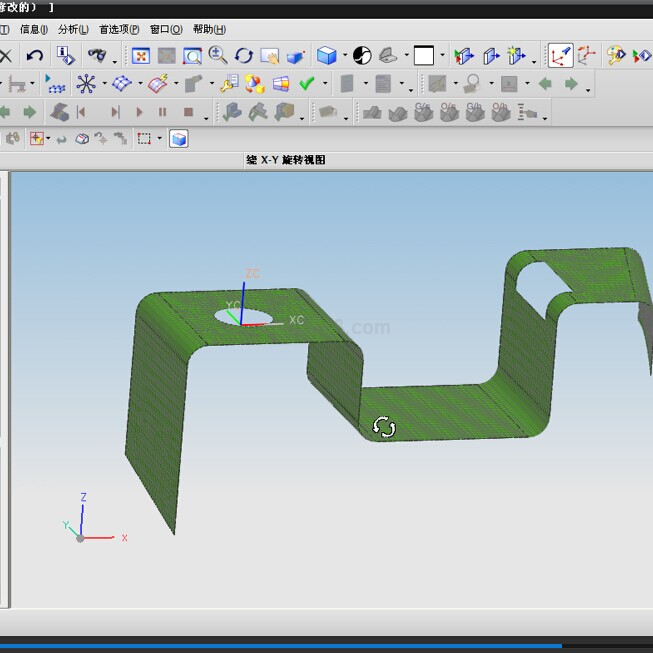Click the Undo arrow icon

[35, 56]
